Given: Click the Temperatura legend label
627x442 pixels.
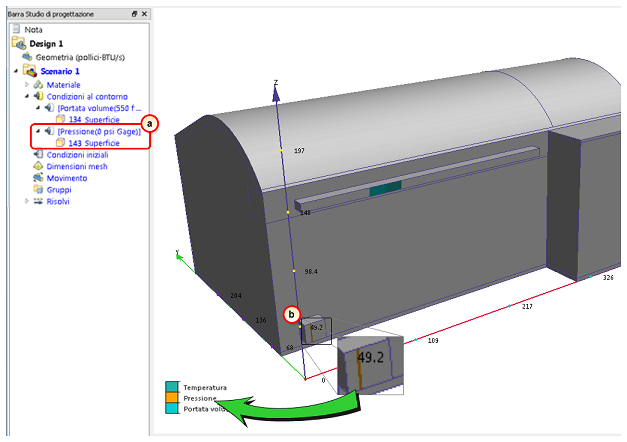Looking at the screenshot, I should pos(205,387).
